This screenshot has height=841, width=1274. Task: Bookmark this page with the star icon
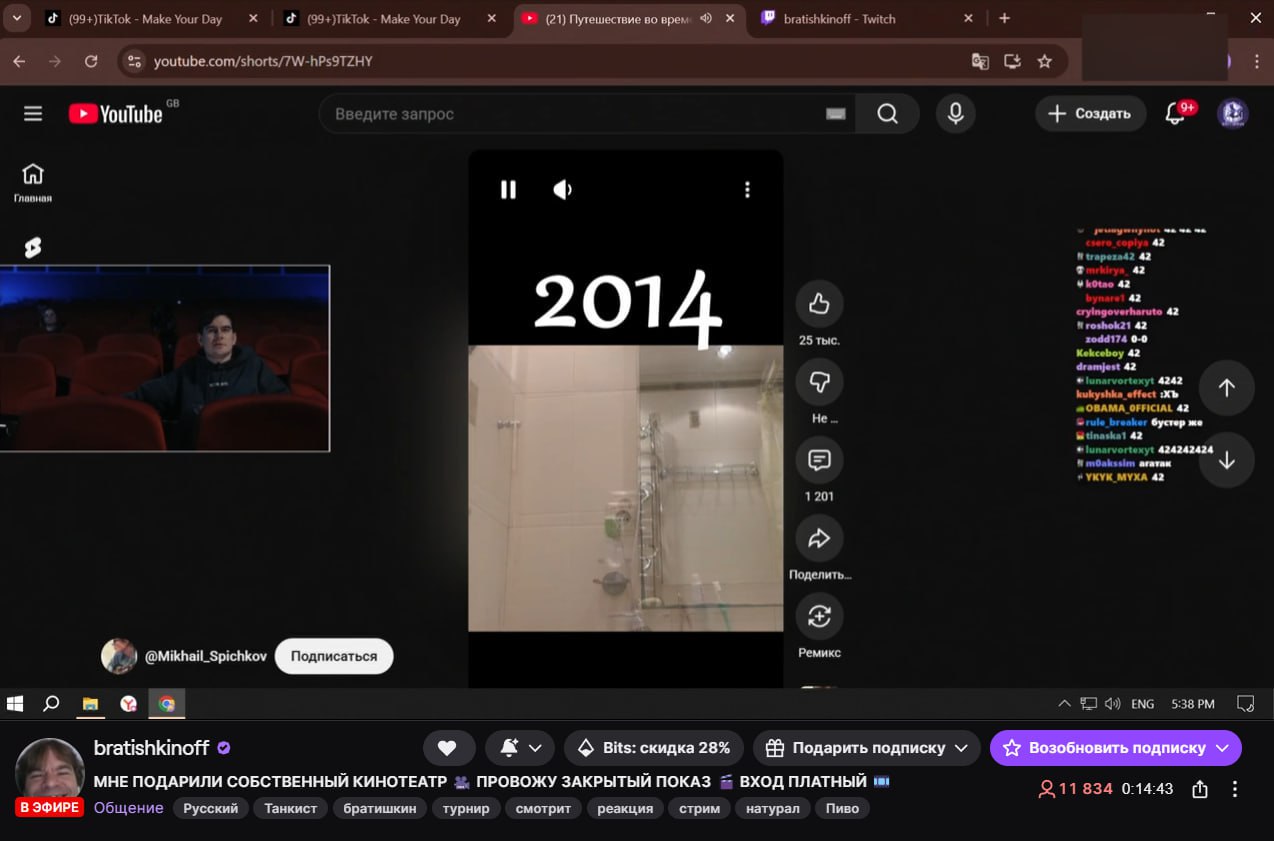coord(1045,61)
